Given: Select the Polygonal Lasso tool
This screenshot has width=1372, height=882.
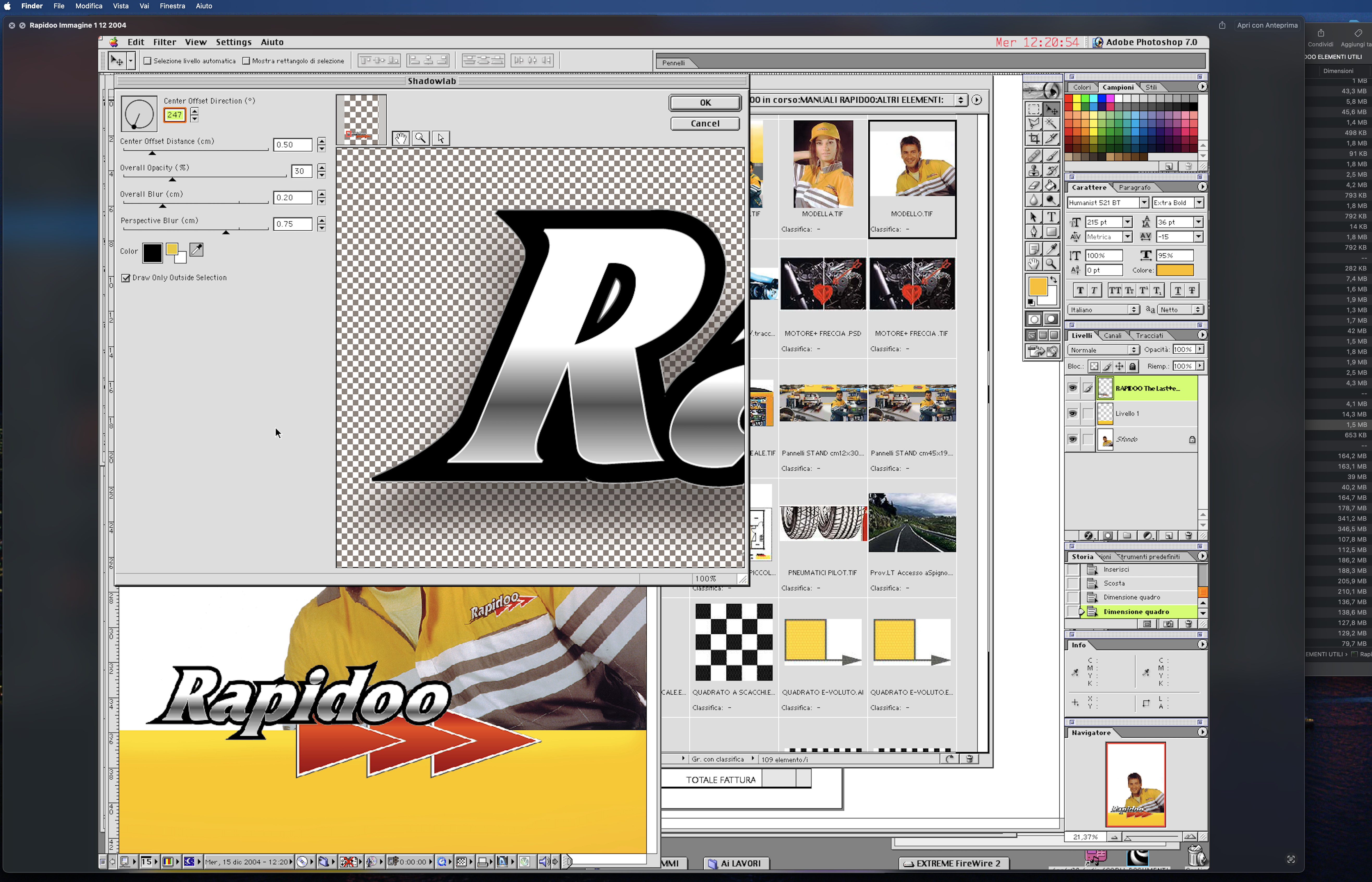Looking at the screenshot, I should pos(1034,124).
